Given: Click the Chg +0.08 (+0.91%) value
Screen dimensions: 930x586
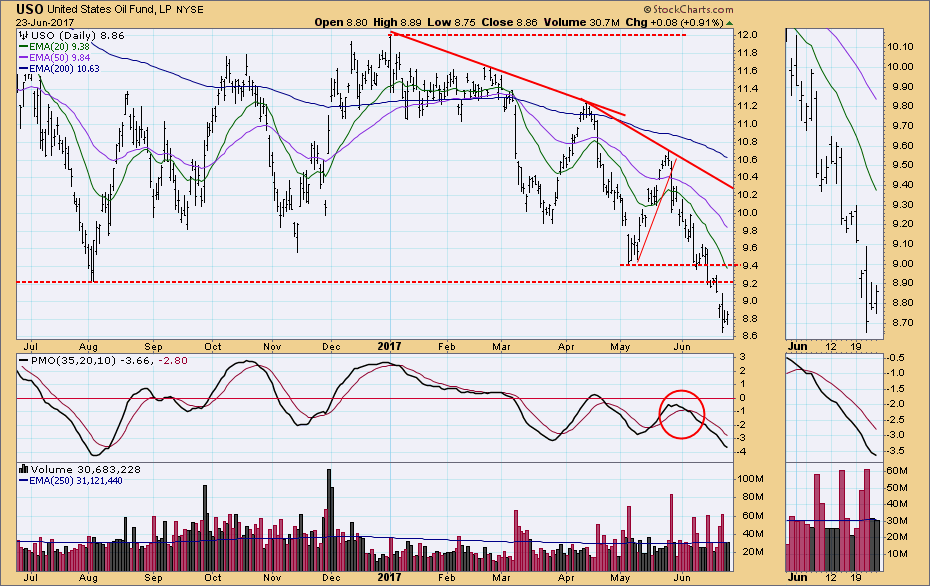Looking at the screenshot, I should [674, 23].
